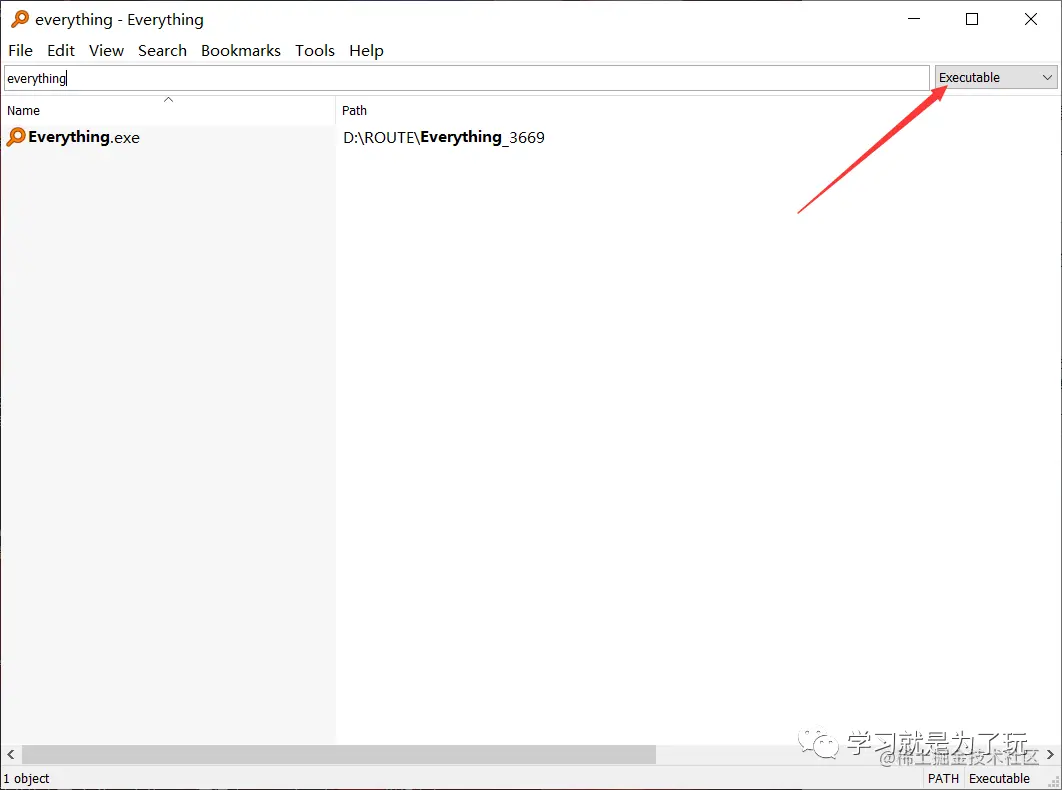The width and height of the screenshot is (1062, 790).
Task: Click the PATH status bar indicator
Action: [943, 778]
